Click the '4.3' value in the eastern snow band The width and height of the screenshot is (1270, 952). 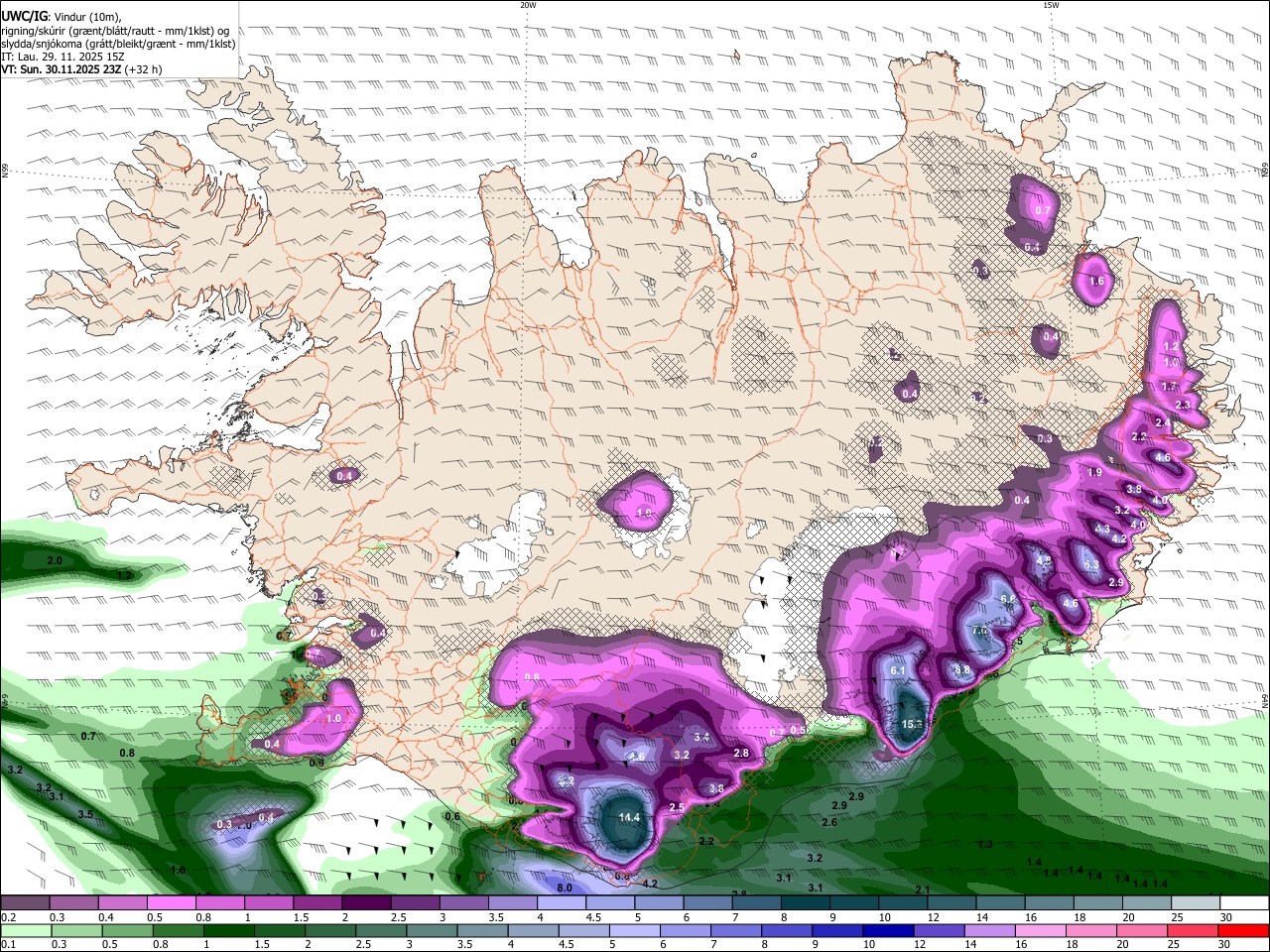[x=1102, y=529]
